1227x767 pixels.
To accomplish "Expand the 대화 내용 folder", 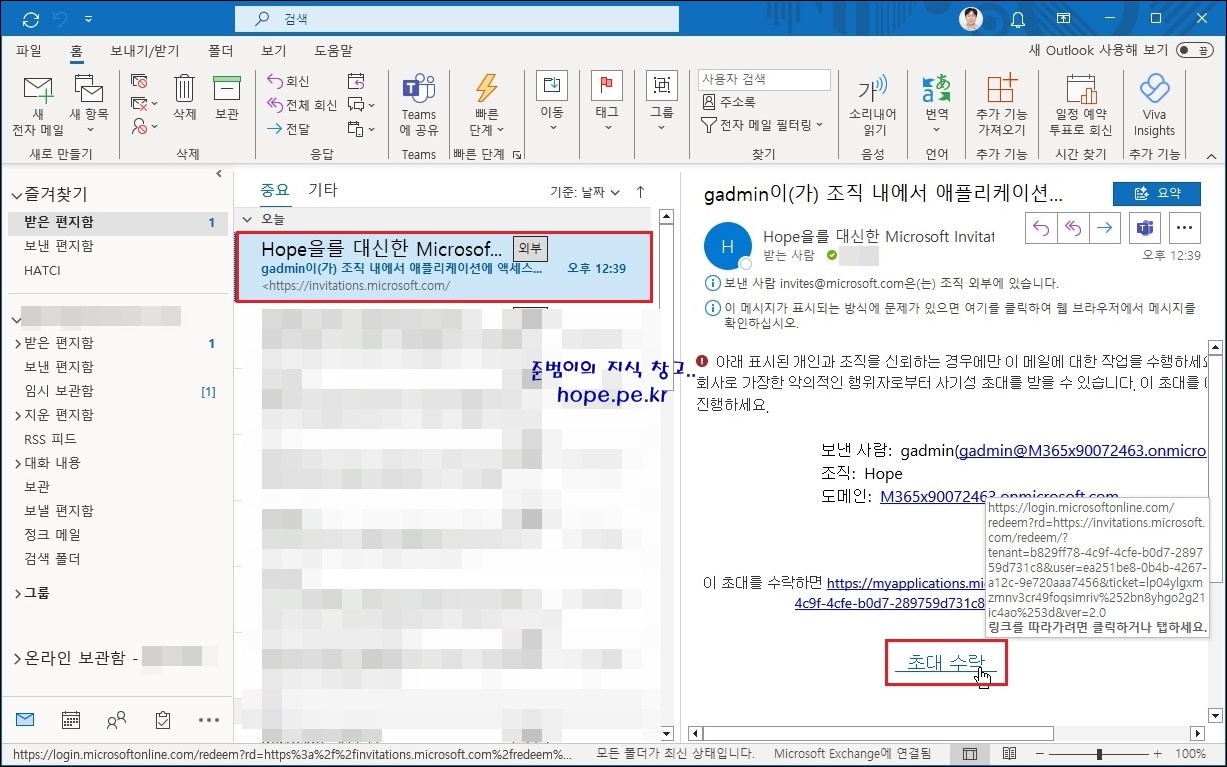I will [18, 463].
